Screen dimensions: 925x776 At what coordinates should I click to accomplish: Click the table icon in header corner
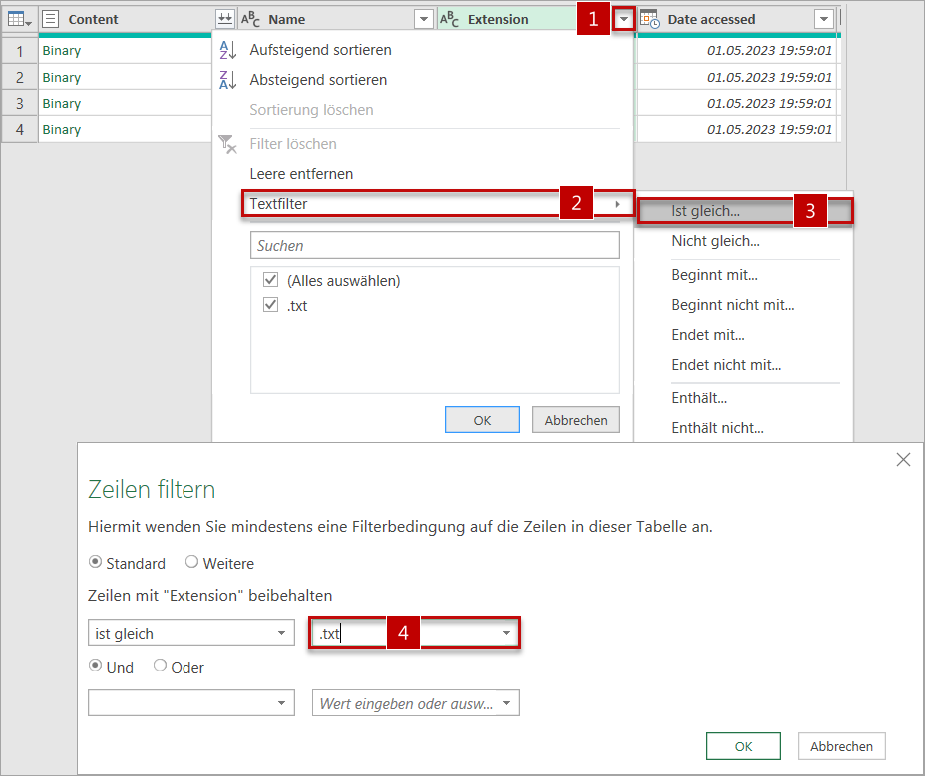pyautogui.click(x=19, y=19)
